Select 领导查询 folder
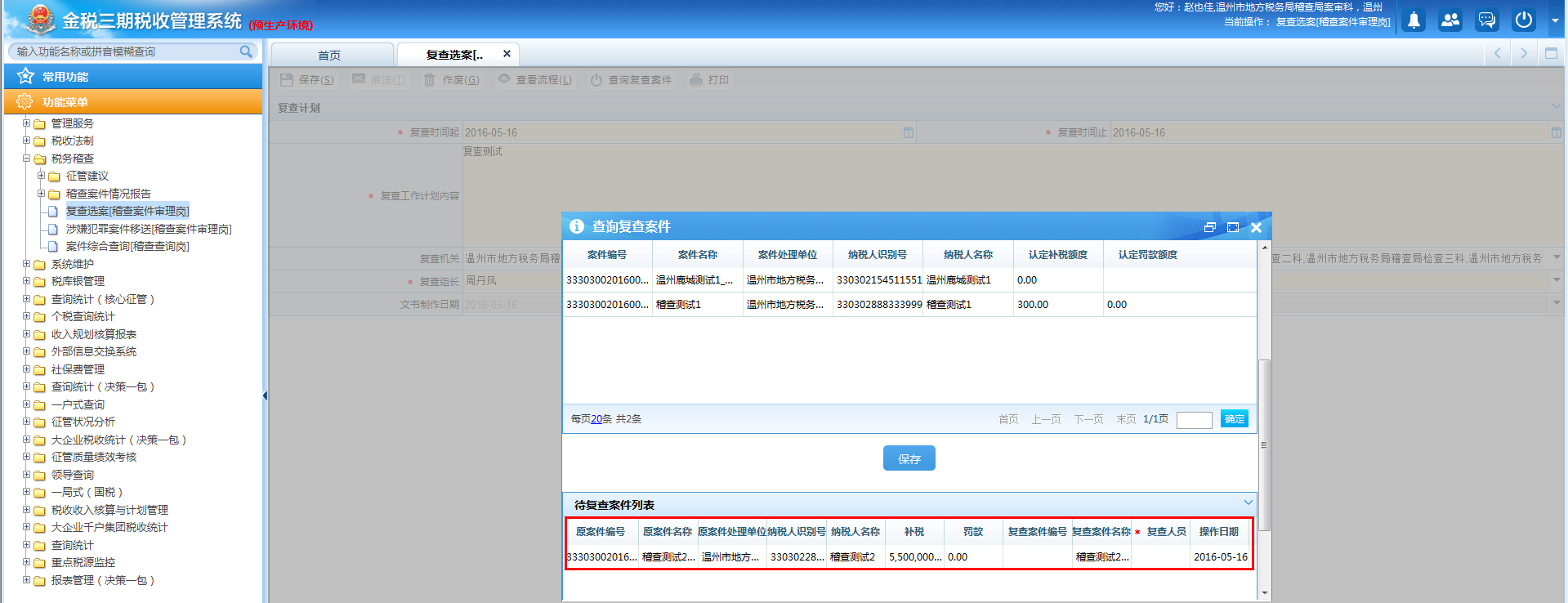 pyautogui.click(x=73, y=475)
